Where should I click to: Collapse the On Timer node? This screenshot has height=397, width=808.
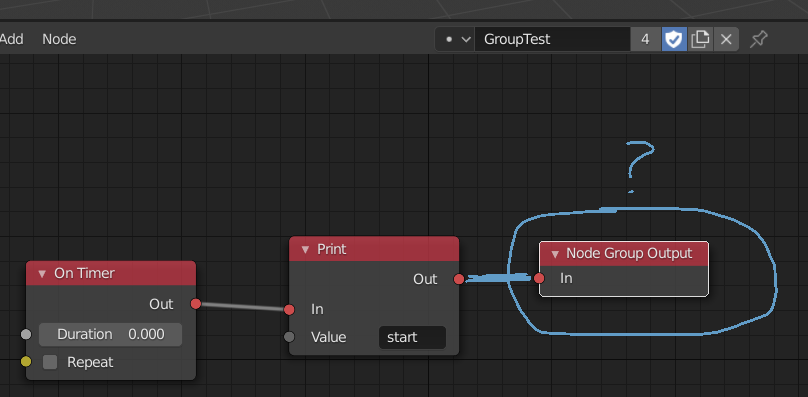pos(42,274)
